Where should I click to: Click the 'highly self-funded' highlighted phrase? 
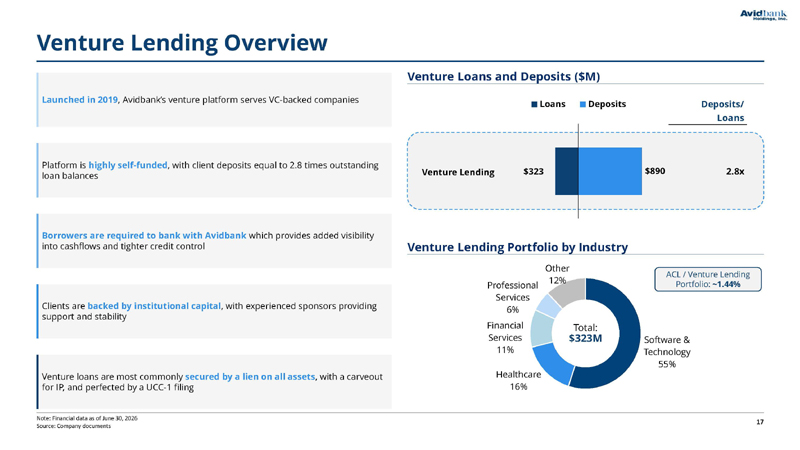[x=128, y=165]
